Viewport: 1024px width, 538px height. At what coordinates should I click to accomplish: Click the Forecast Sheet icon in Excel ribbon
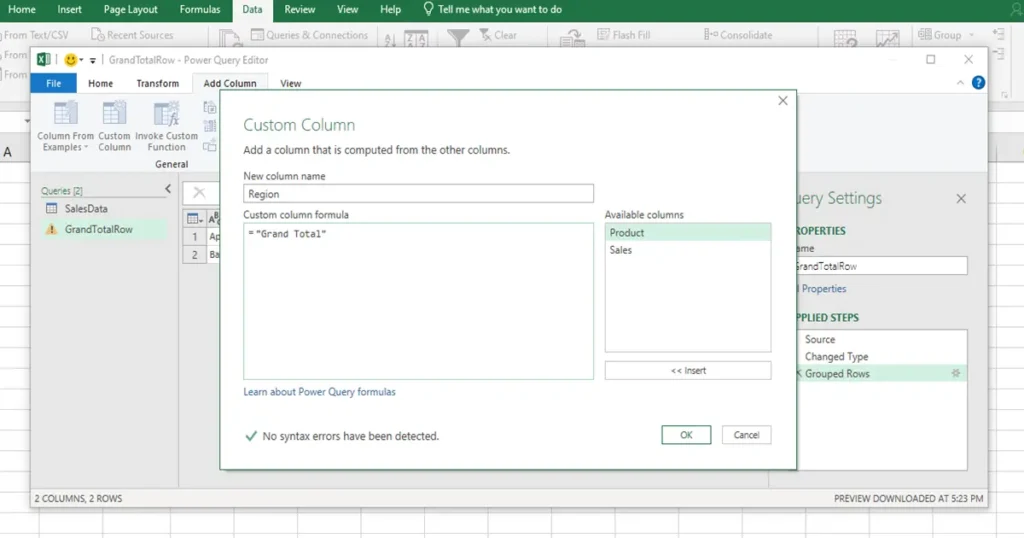(x=887, y=39)
